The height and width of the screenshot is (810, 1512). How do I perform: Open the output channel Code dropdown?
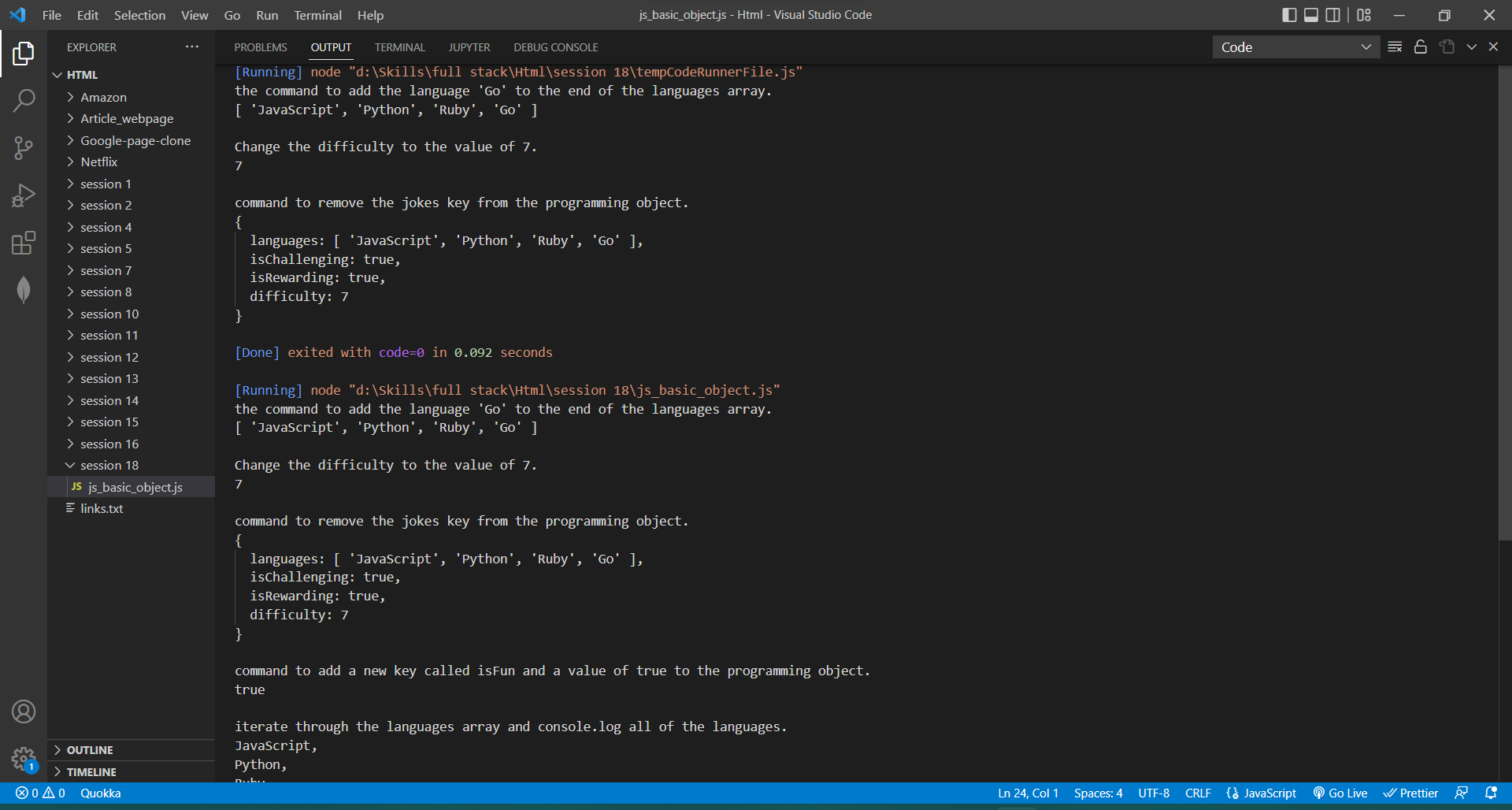[1296, 47]
